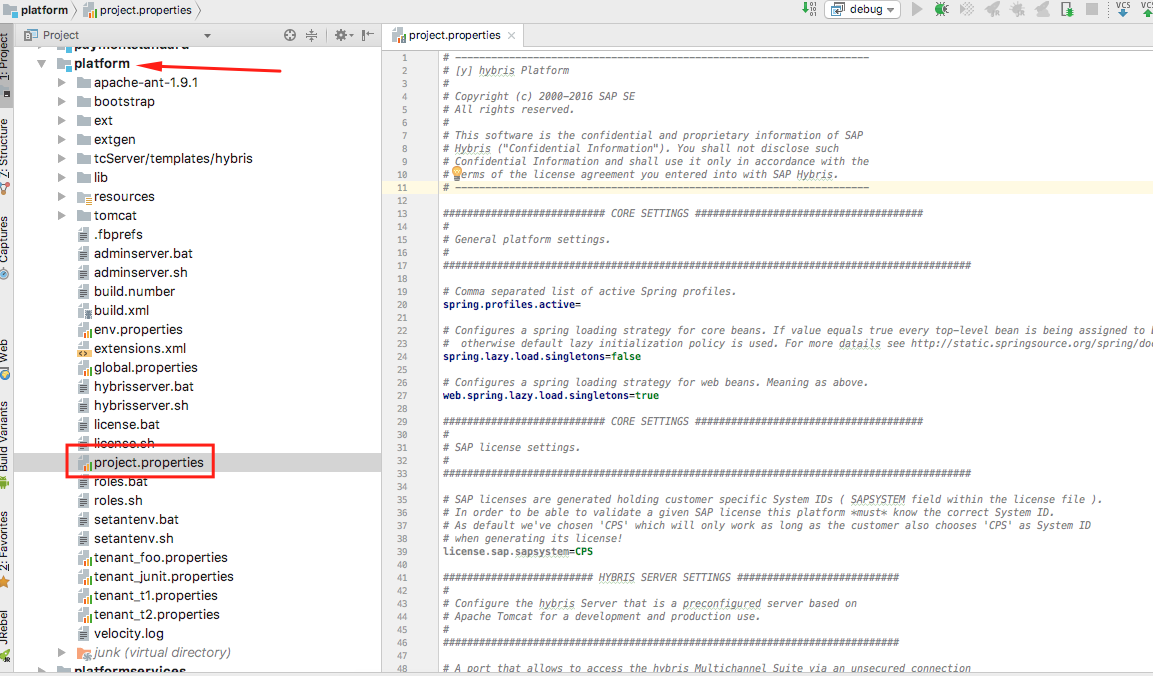
Task: Select the platform module in tree
Action: point(101,63)
